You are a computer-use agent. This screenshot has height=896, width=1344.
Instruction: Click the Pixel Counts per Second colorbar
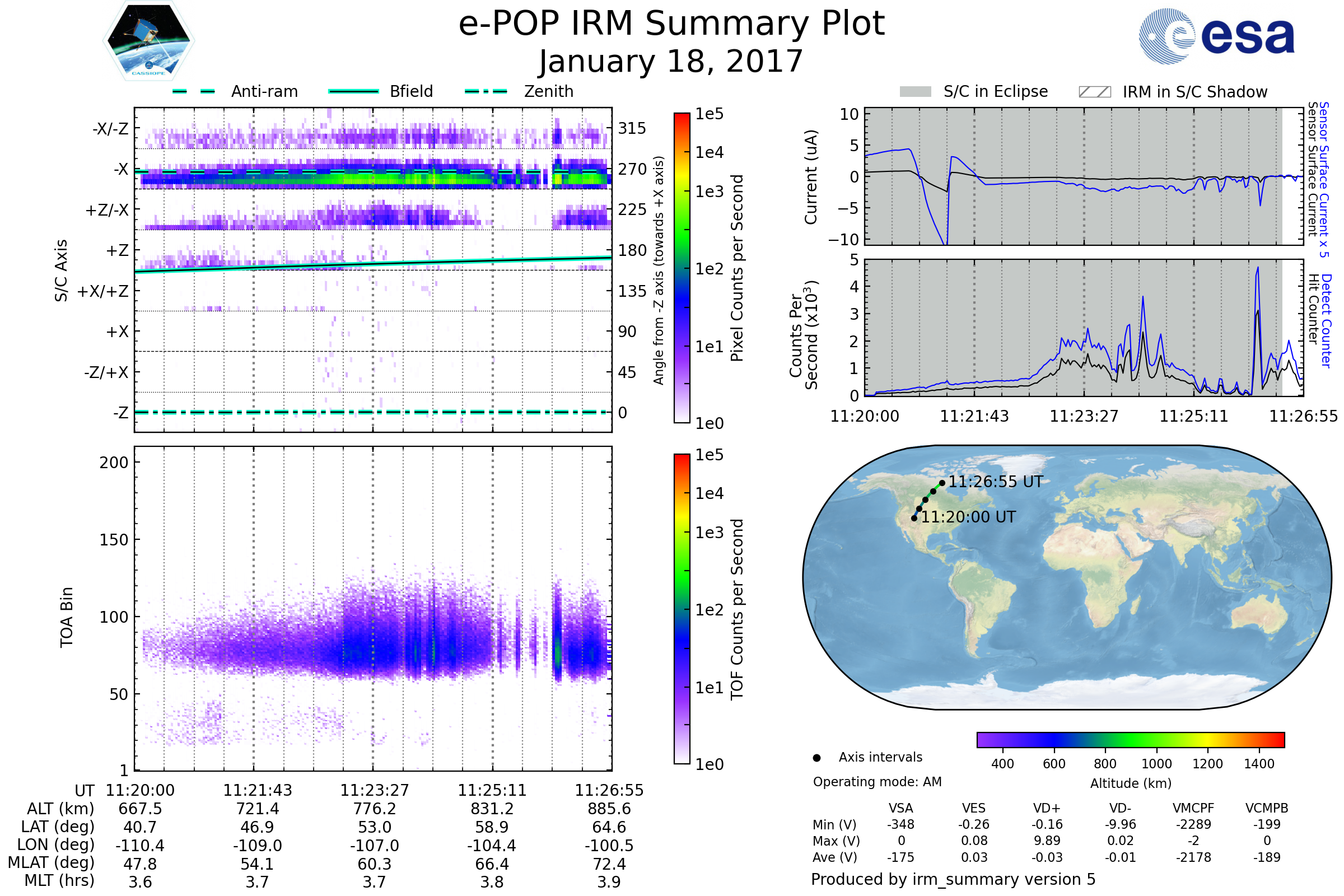(682, 268)
